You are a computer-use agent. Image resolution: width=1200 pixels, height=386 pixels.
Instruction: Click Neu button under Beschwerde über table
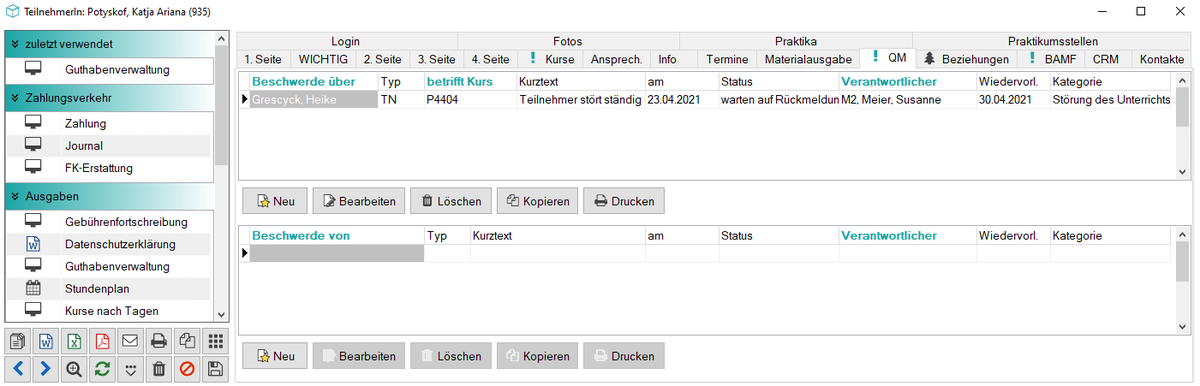pyautogui.click(x=275, y=201)
